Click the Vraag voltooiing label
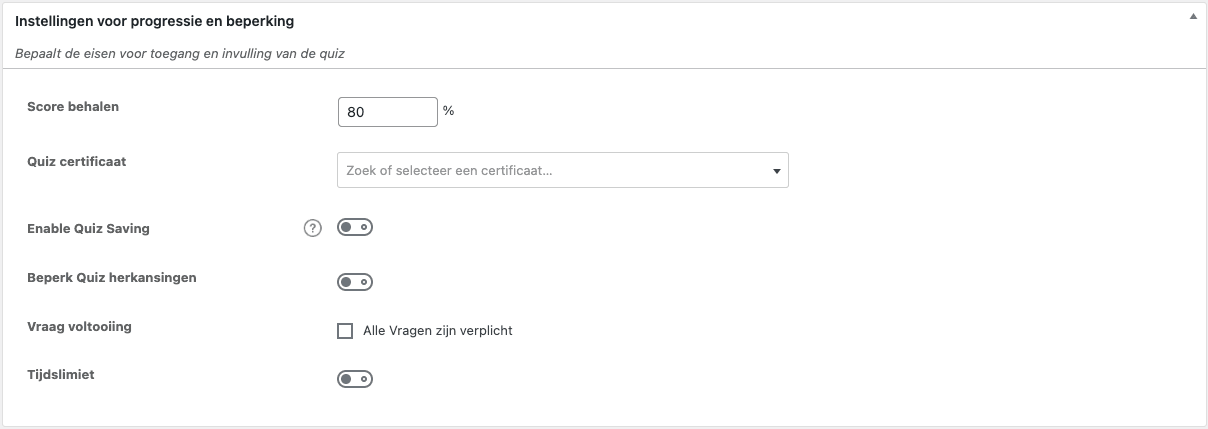The height and width of the screenshot is (429, 1208). tap(79, 327)
